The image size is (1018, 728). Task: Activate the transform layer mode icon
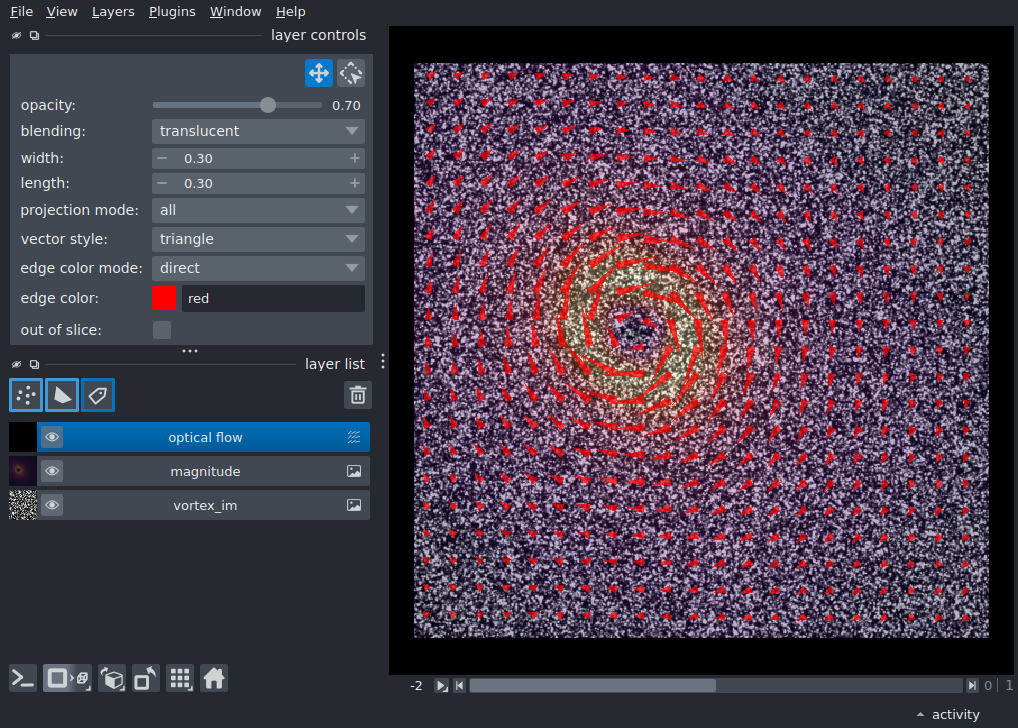point(351,73)
